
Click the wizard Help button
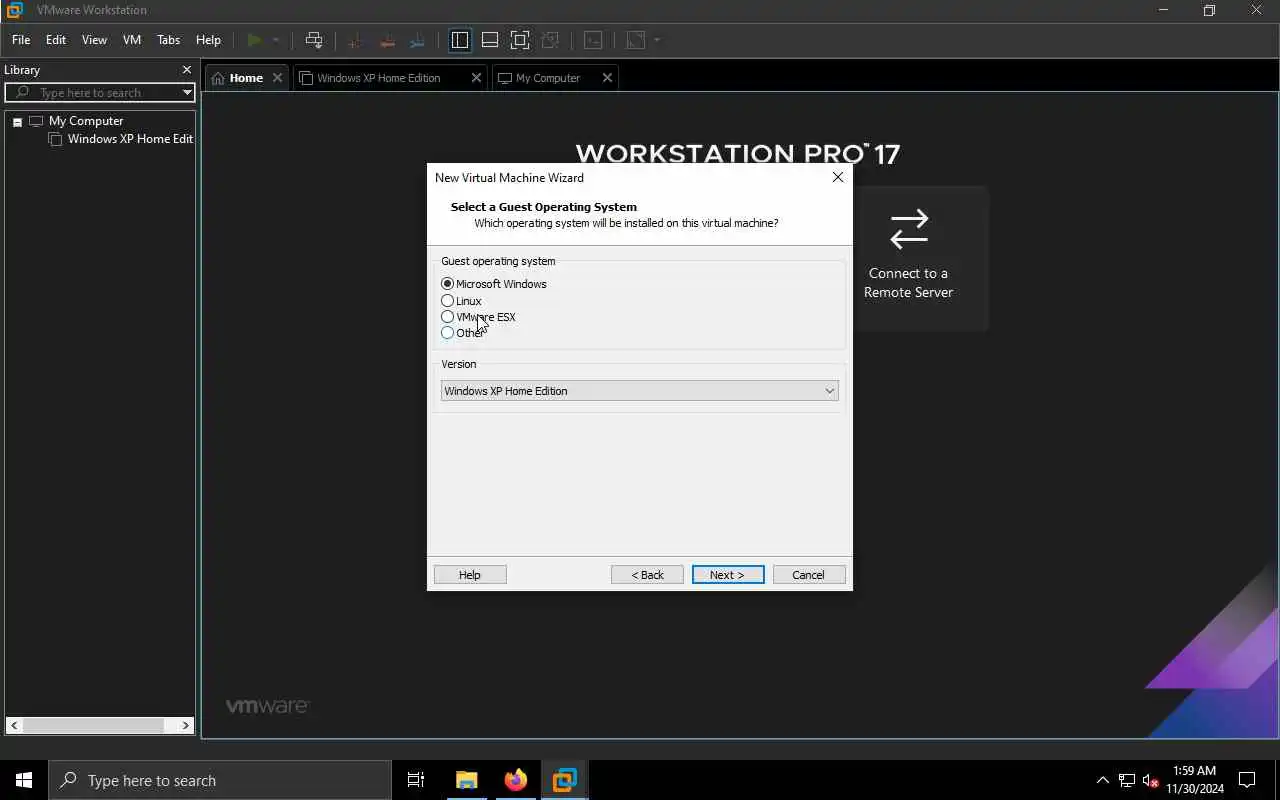click(x=470, y=575)
